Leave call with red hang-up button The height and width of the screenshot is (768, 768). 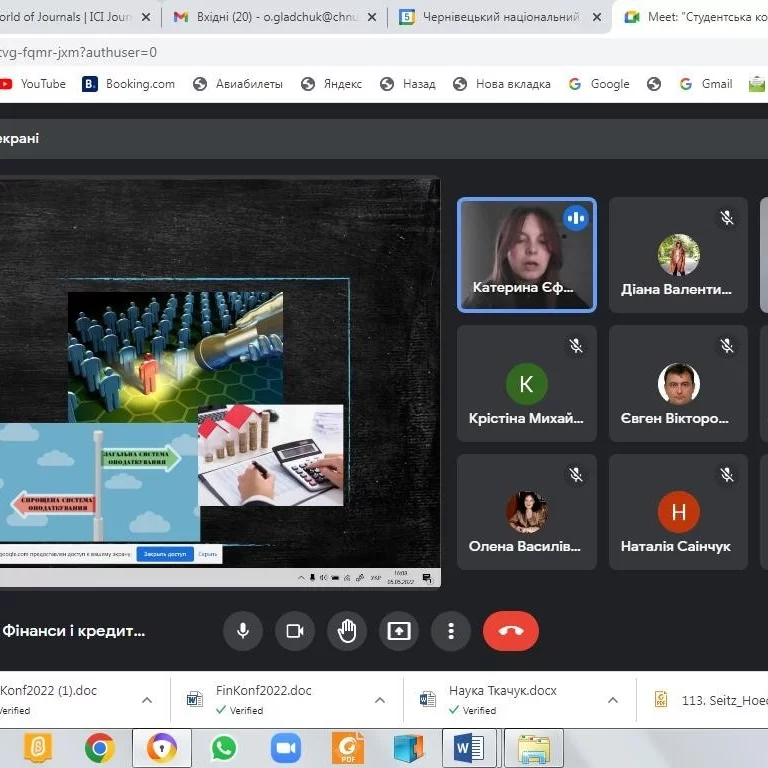click(x=511, y=631)
